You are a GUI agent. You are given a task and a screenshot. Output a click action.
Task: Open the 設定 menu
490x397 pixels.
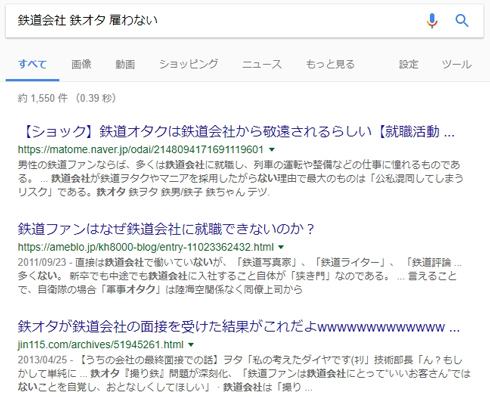click(409, 64)
